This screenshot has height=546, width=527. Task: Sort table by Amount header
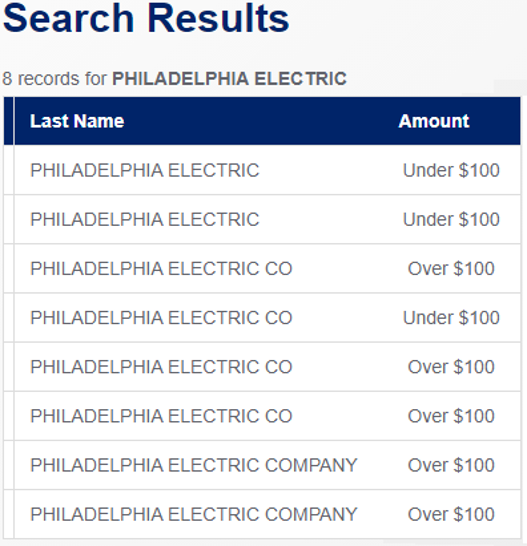434,121
